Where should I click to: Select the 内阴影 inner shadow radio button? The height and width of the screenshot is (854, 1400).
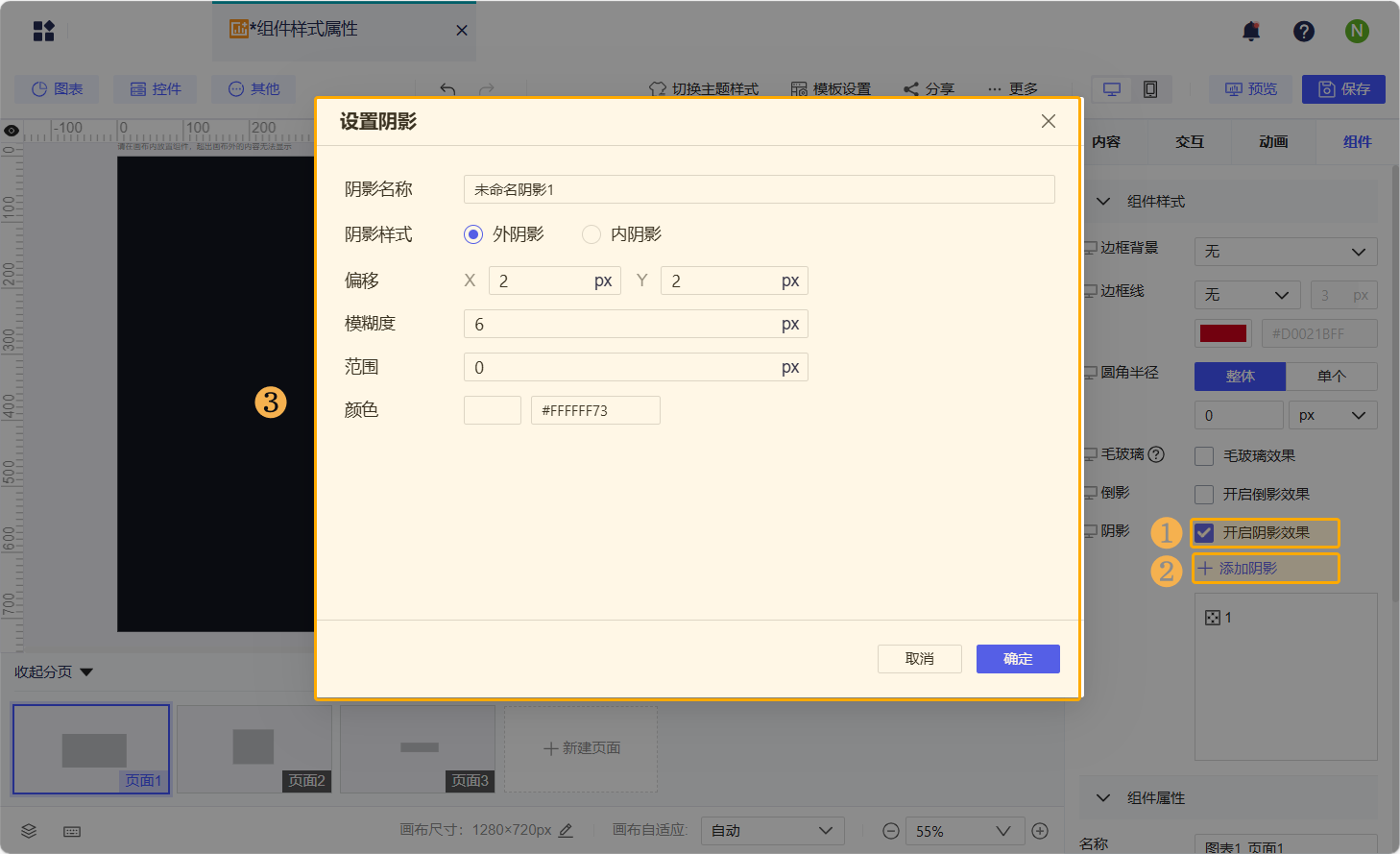[x=591, y=233]
